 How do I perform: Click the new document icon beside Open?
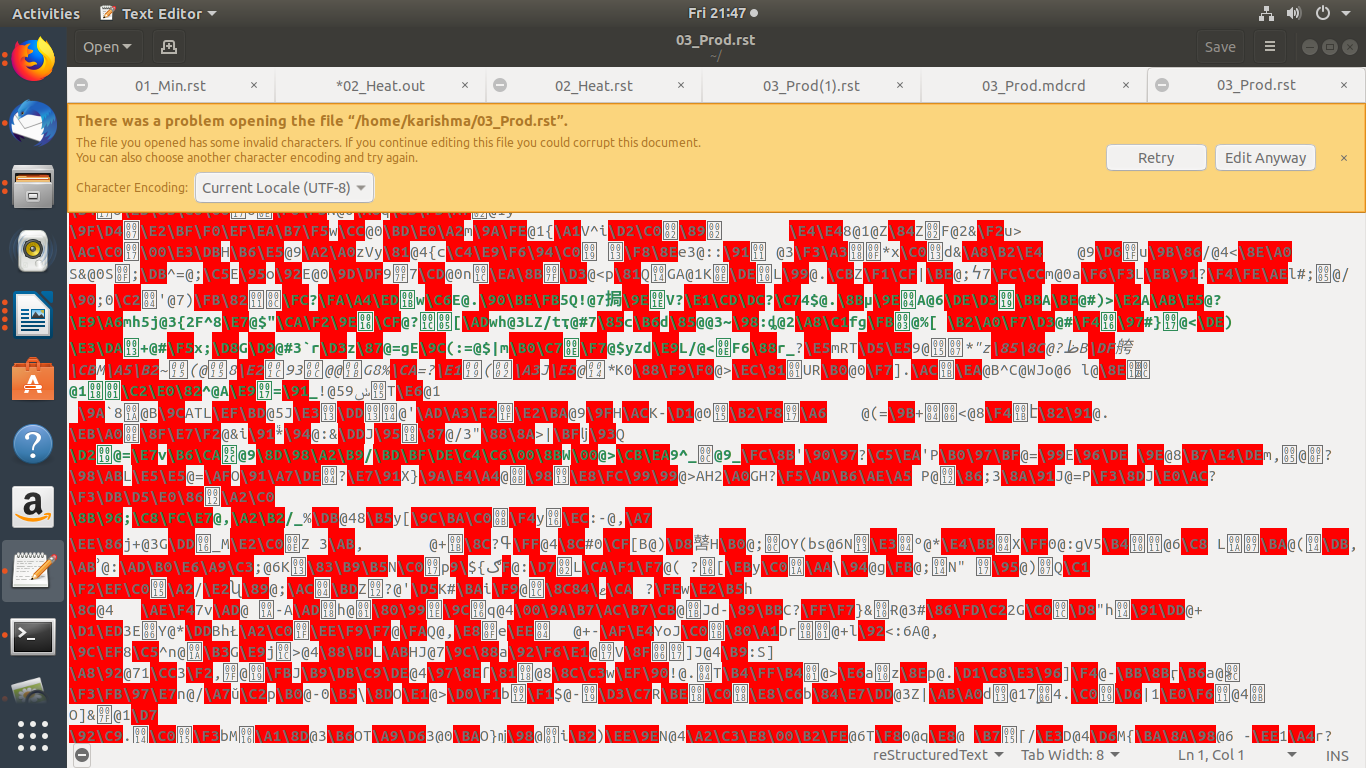168,47
